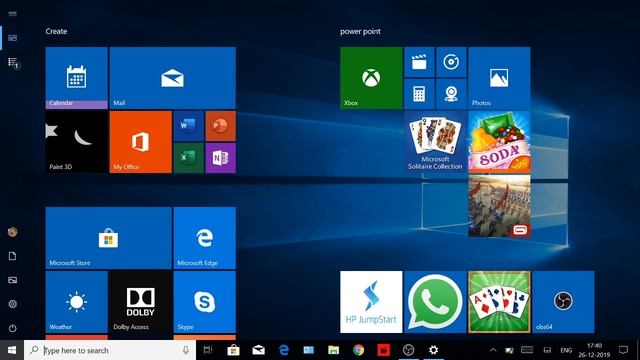Expand the Start hamburger menu
Screen dimensions: 640x360
tap(12, 13)
